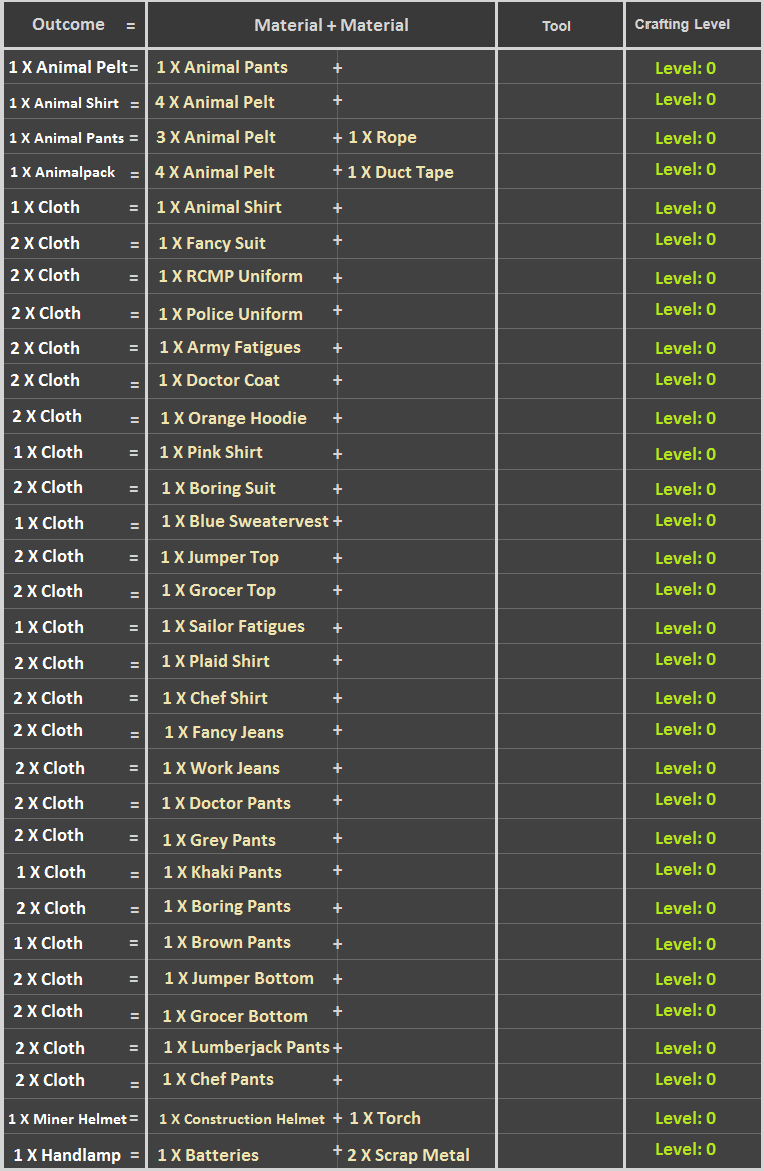764x1171 pixels.
Task: Select the 1 X Sailor Fatigues entry
Action: (x=233, y=627)
